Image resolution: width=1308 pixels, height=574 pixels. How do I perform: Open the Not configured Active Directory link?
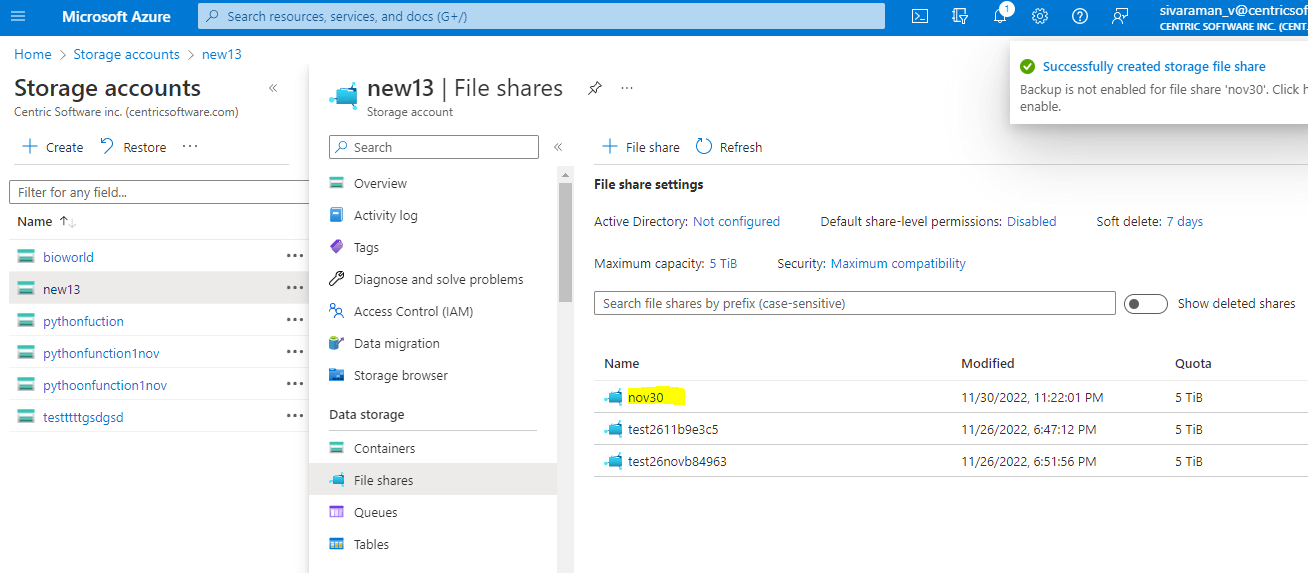click(x=736, y=221)
